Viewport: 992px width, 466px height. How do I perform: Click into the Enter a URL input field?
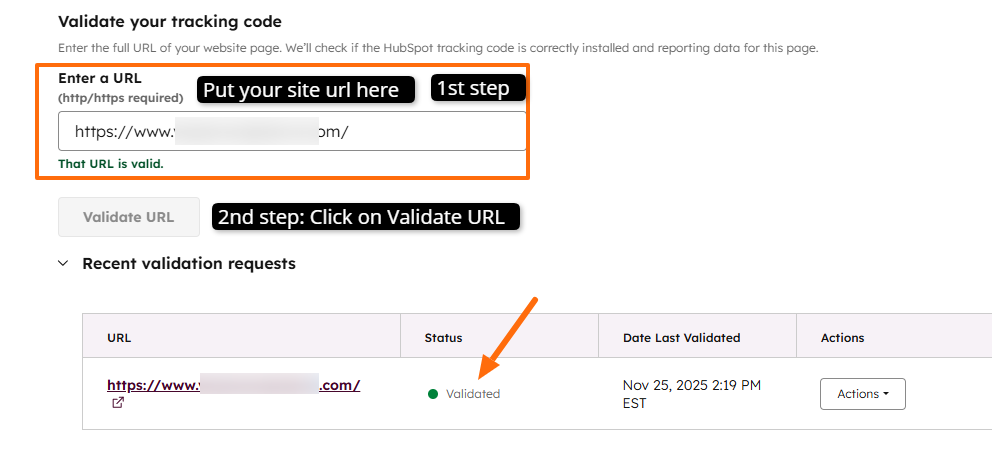click(x=292, y=131)
